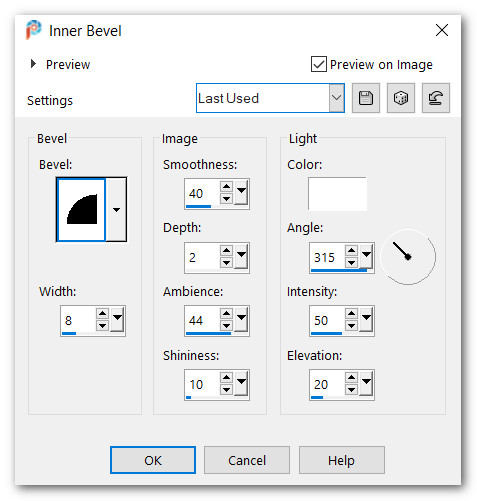This screenshot has width=477, height=501.
Task: Increase Intensity with up arrow
Action: (351, 313)
